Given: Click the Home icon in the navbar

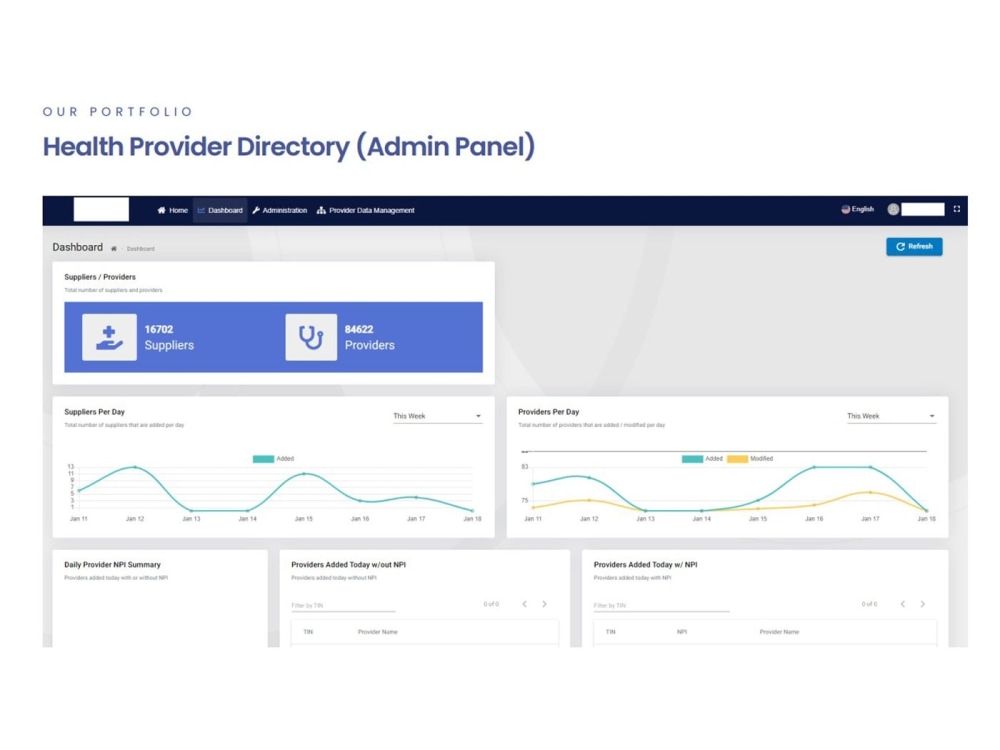Looking at the screenshot, I should 161,210.
